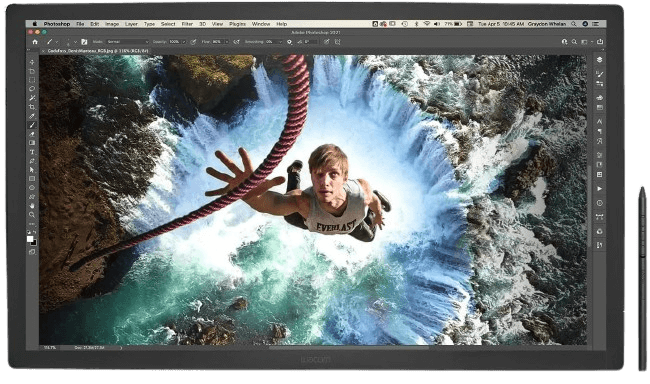The width and height of the screenshot is (650, 384).
Task: Open the Apple menu
Action: click(35, 24)
